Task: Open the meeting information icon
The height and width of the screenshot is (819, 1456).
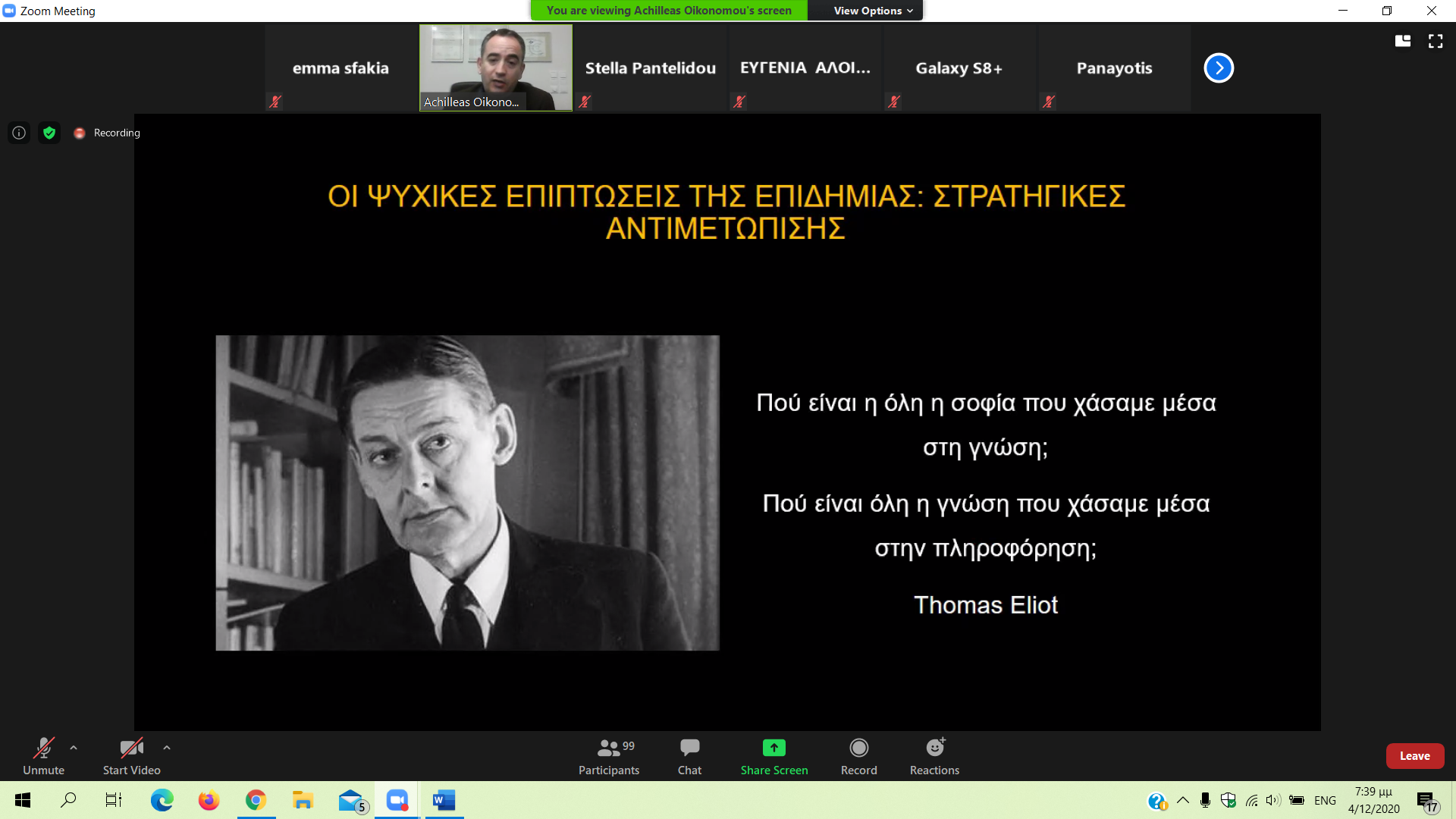Action: (x=19, y=133)
